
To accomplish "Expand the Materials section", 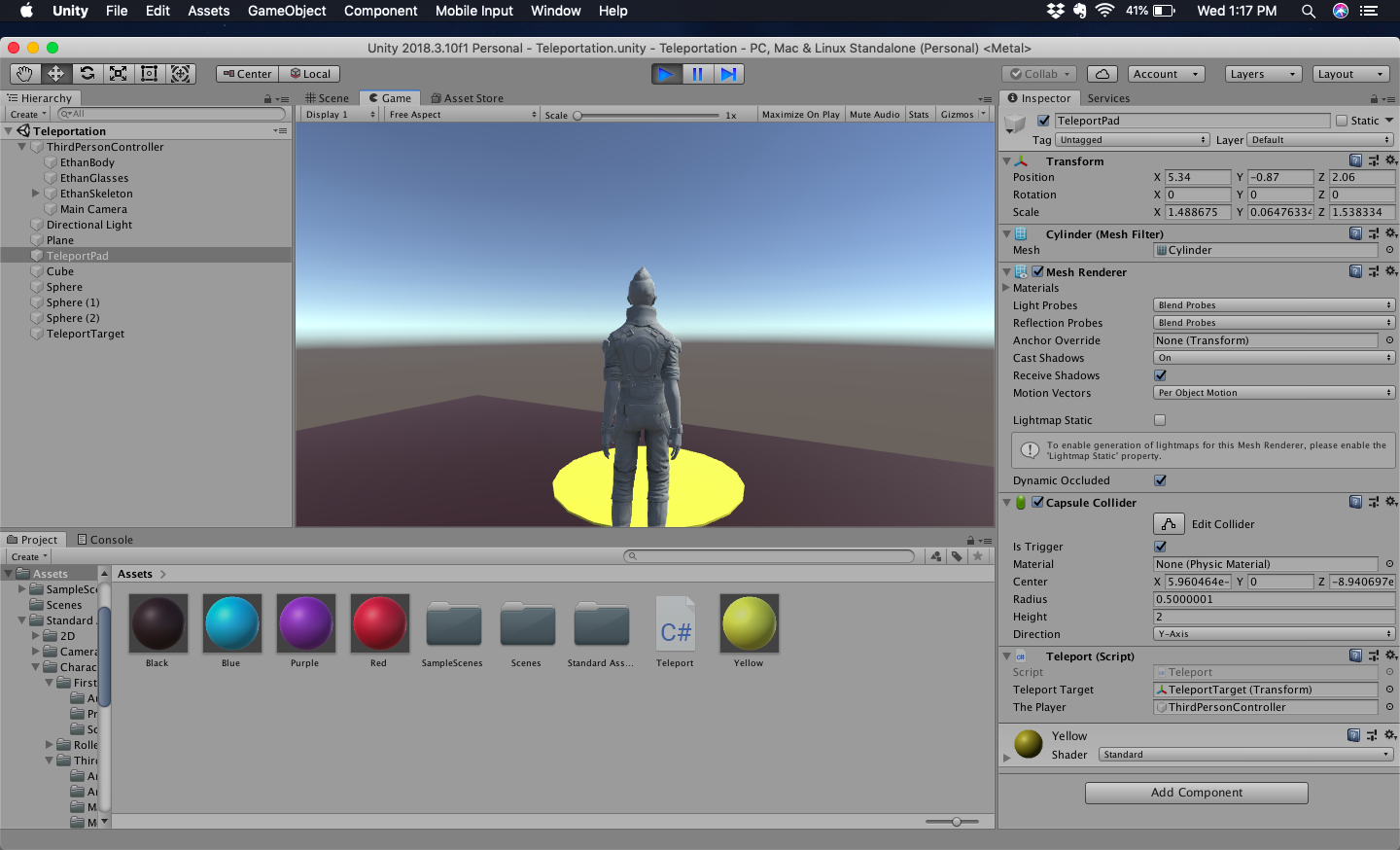I will tap(1006, 288).
